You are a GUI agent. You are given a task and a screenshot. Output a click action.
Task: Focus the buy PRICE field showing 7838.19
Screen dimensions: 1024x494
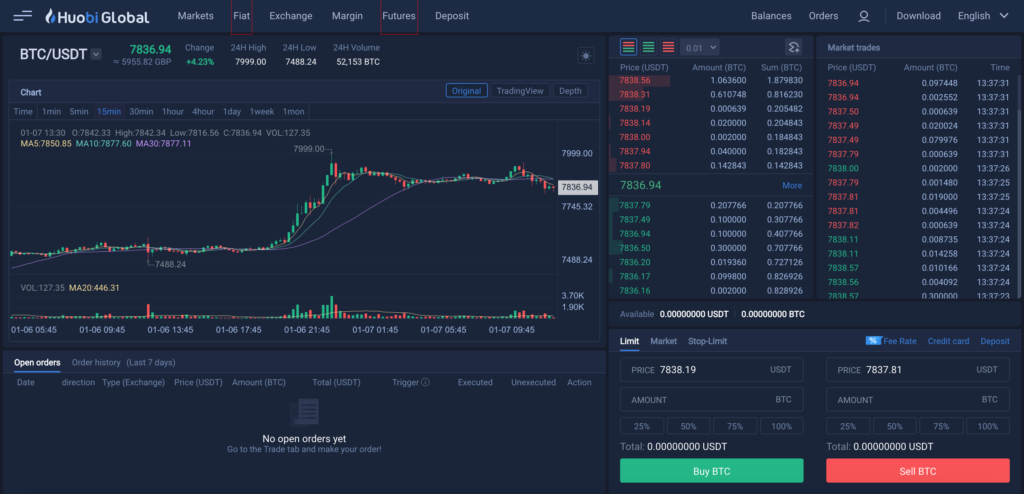click(712, 370)
